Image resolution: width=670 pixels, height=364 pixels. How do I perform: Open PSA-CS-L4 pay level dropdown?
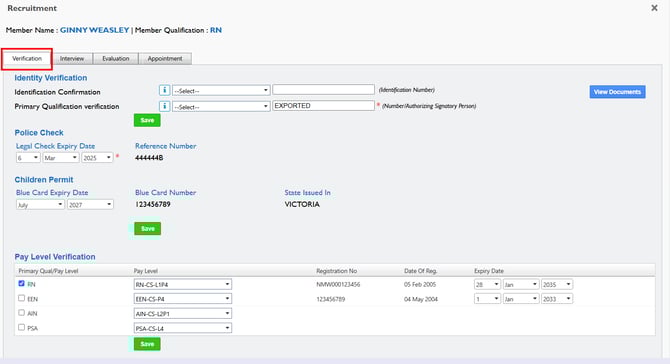(182, 328)
